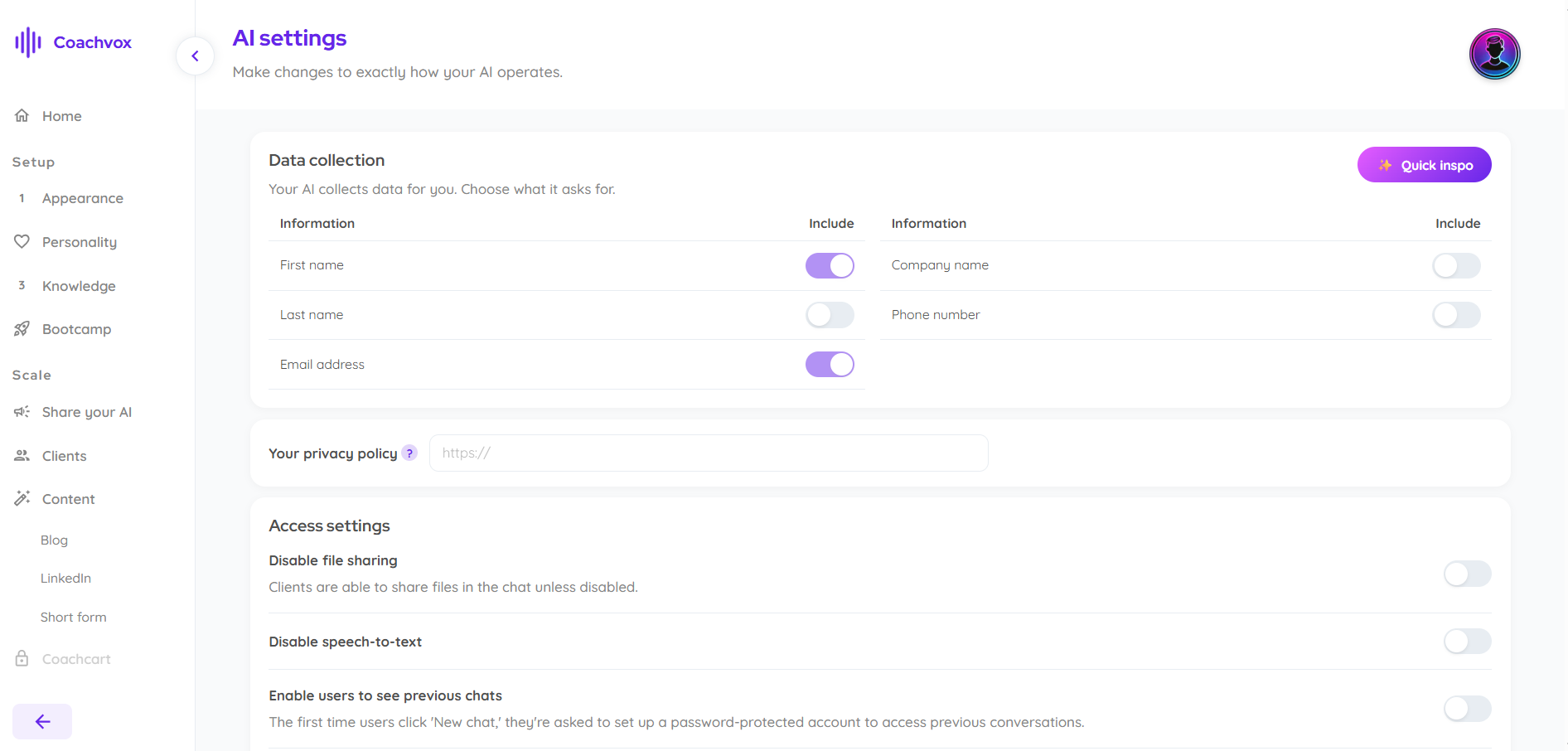Screen dimensions: 1568x751
Task: Click the Access settings heading
Action: [x=329, y=526]
